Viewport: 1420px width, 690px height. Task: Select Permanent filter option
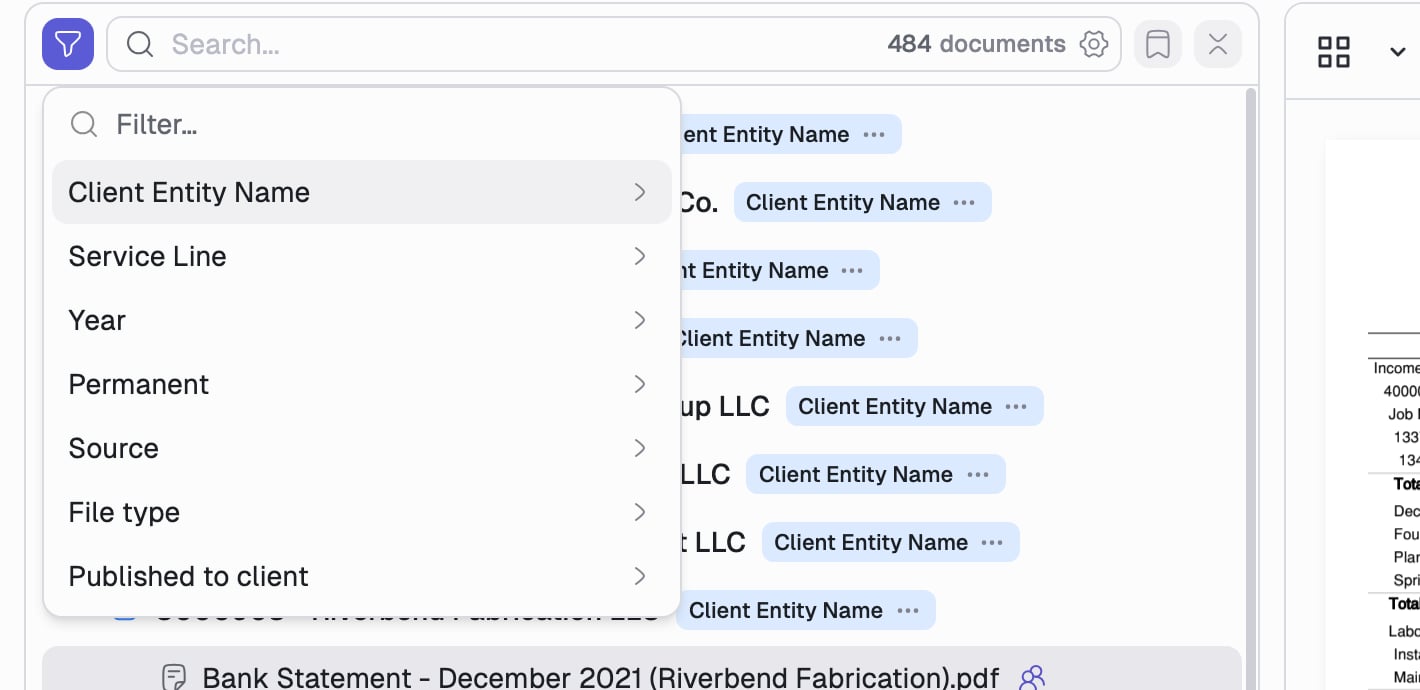[x=362, y=384]
